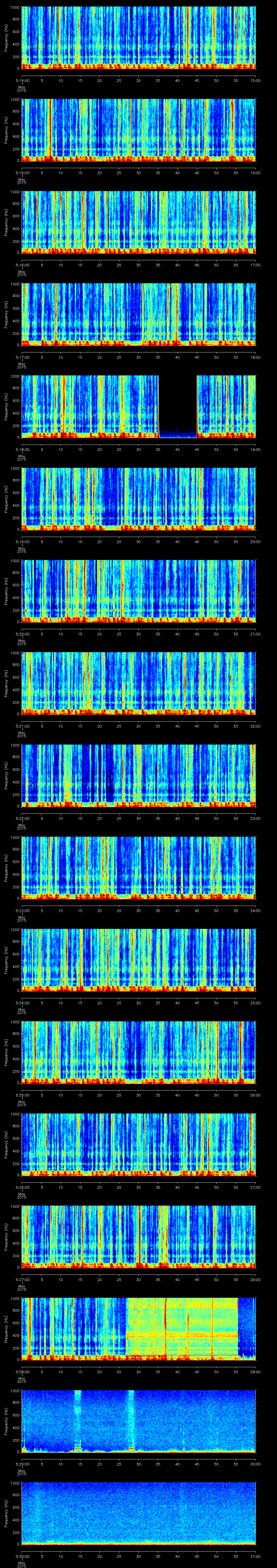Click the 5:18:00 time axis label
277x1568 pixels.
[x=22, y=449]
